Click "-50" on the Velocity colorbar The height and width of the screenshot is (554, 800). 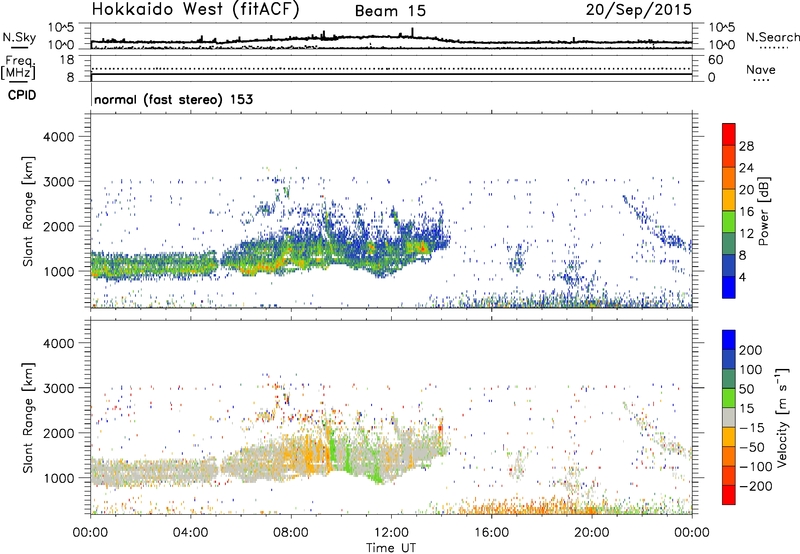tap(752, 447)
